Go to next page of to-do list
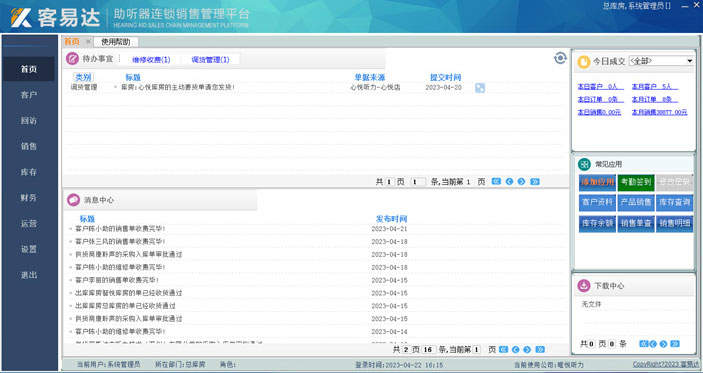Image resolution: width=703 pixels, height=373 pixels. pos(521,182)
